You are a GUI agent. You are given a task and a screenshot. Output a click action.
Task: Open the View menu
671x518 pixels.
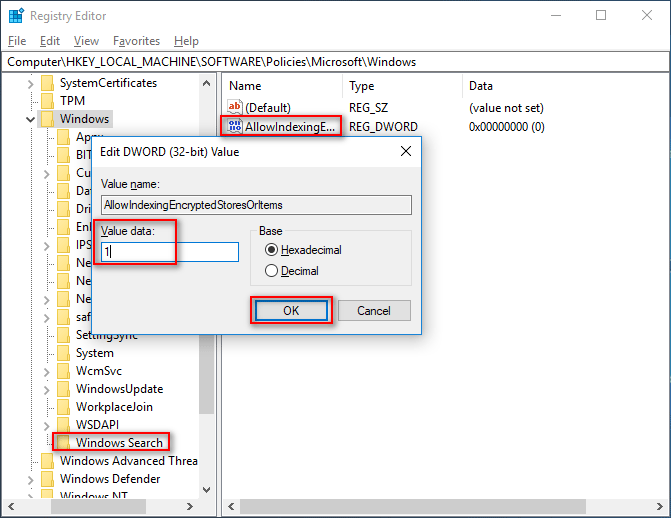tap(86, 41)
